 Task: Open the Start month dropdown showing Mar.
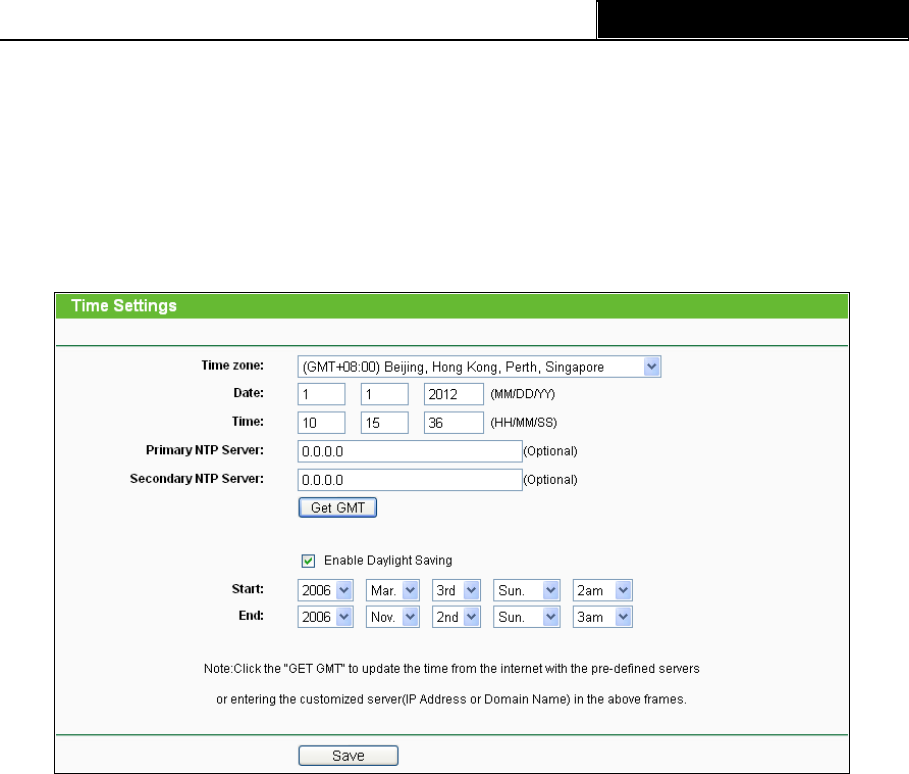pos(392,590)
